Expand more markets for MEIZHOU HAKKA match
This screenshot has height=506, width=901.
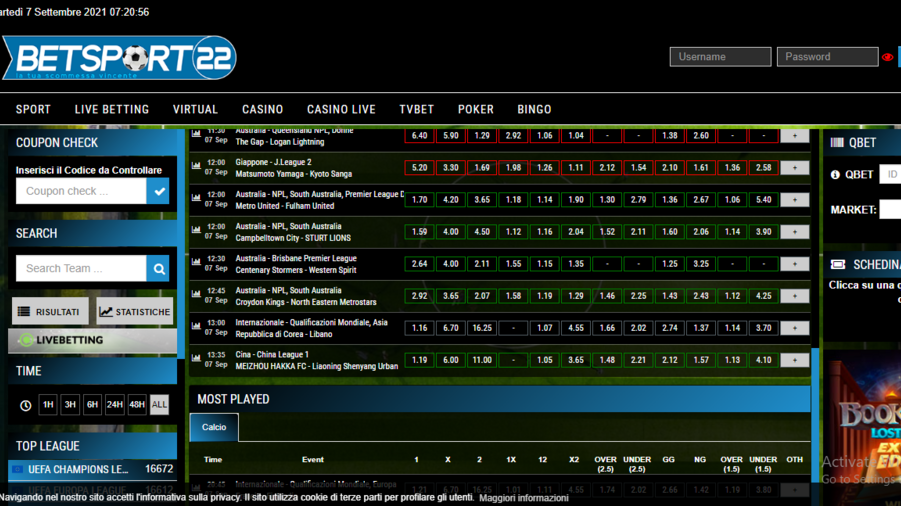[x=794, y=360]
